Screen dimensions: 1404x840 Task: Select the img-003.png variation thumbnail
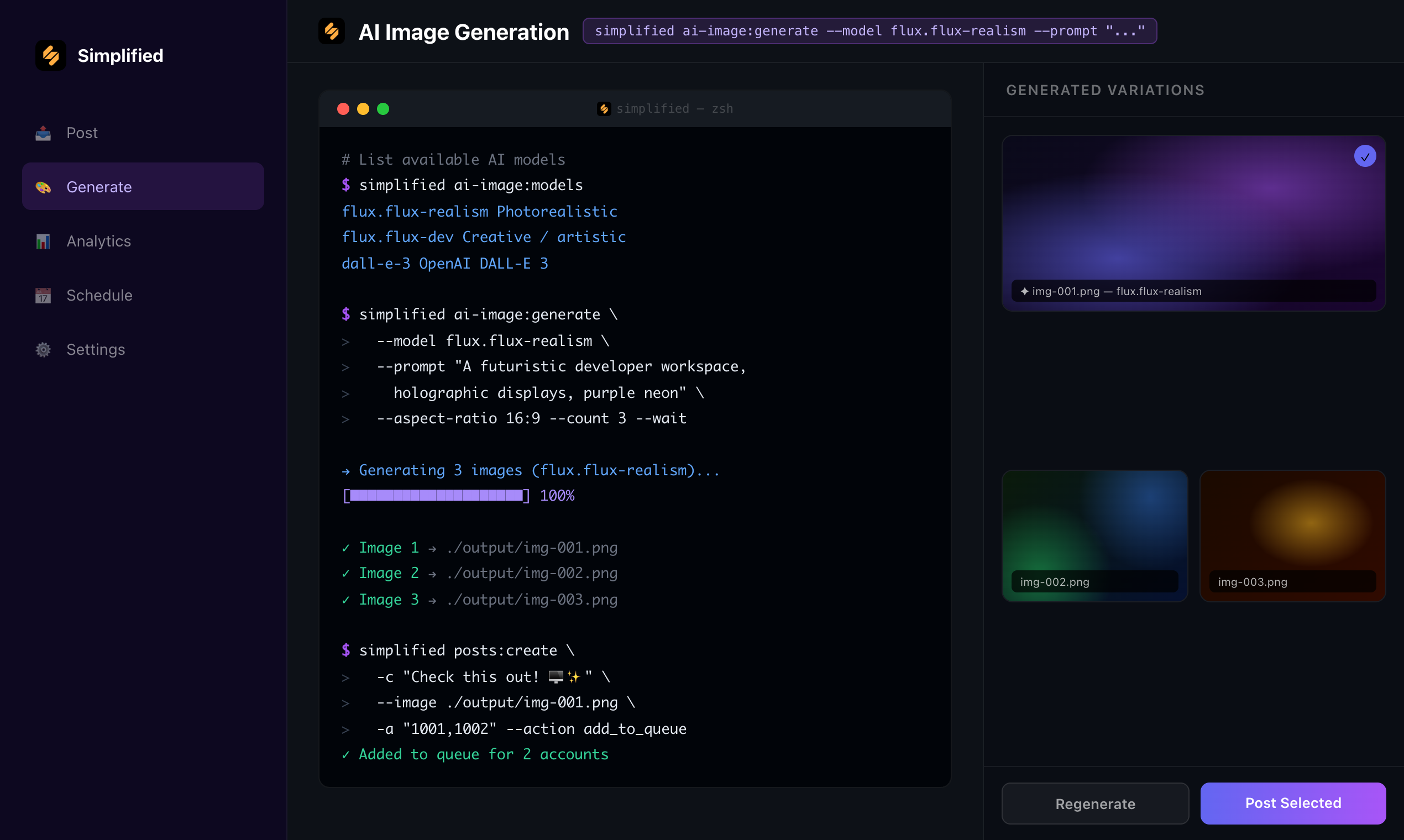[x=1293, y=535]
